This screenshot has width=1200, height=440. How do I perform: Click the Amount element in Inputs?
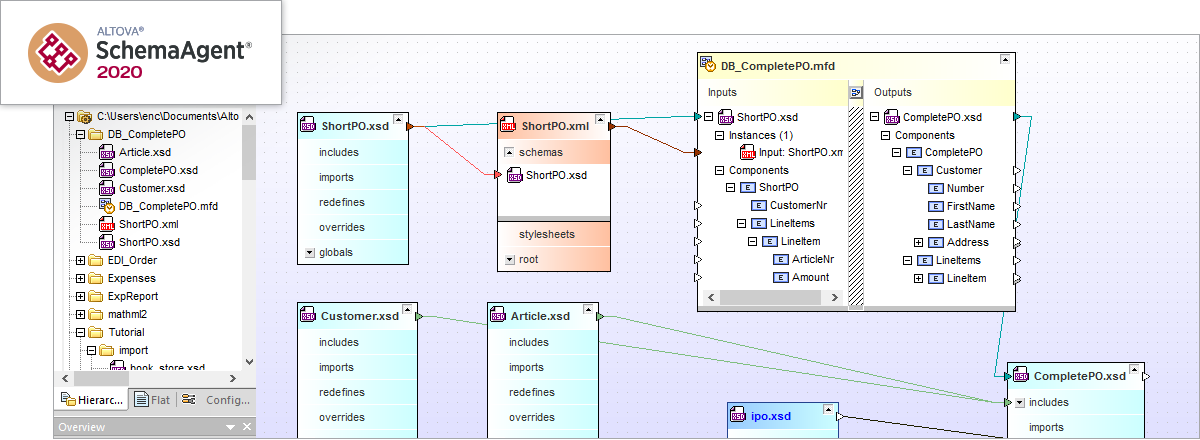pos(801,278)
